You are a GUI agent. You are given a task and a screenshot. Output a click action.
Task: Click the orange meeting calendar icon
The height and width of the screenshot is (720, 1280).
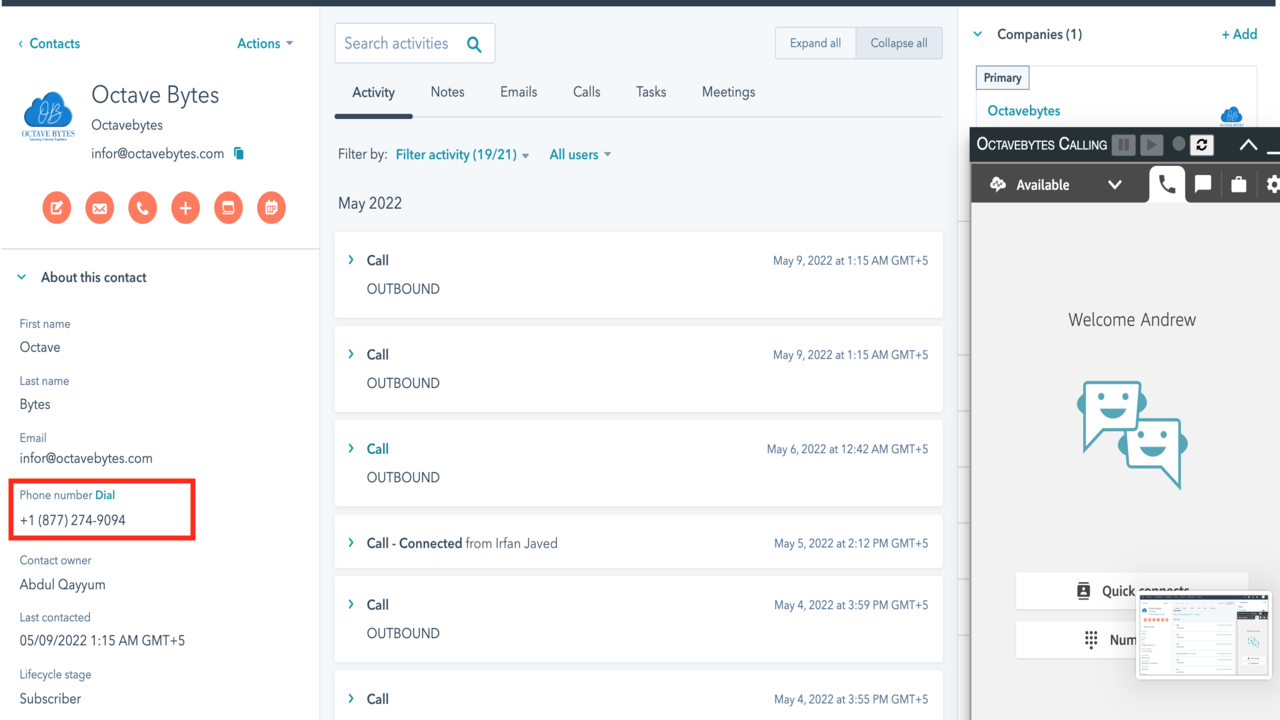coord(271,208)
